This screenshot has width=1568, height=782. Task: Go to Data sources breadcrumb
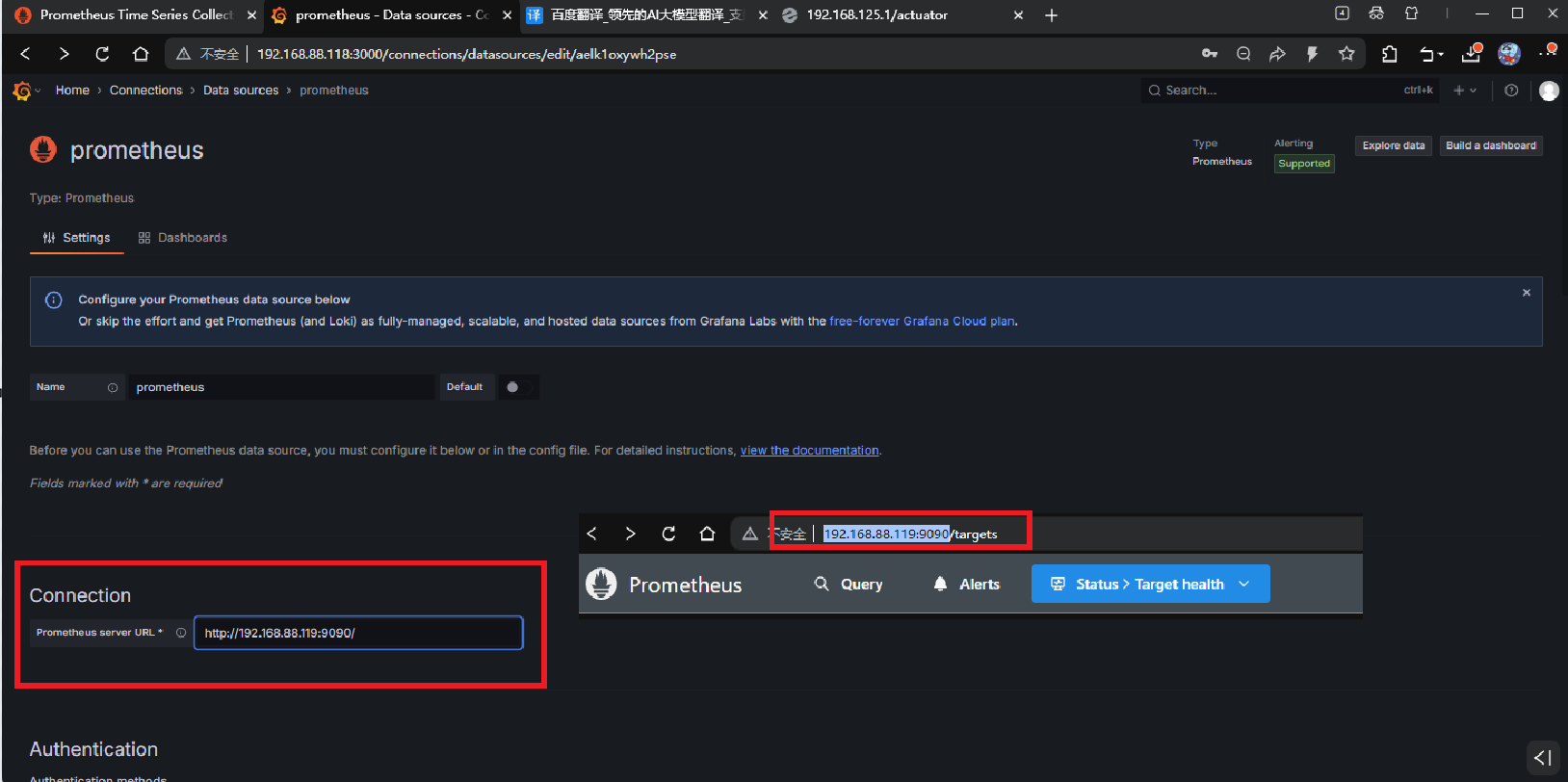tap(241, 91)
